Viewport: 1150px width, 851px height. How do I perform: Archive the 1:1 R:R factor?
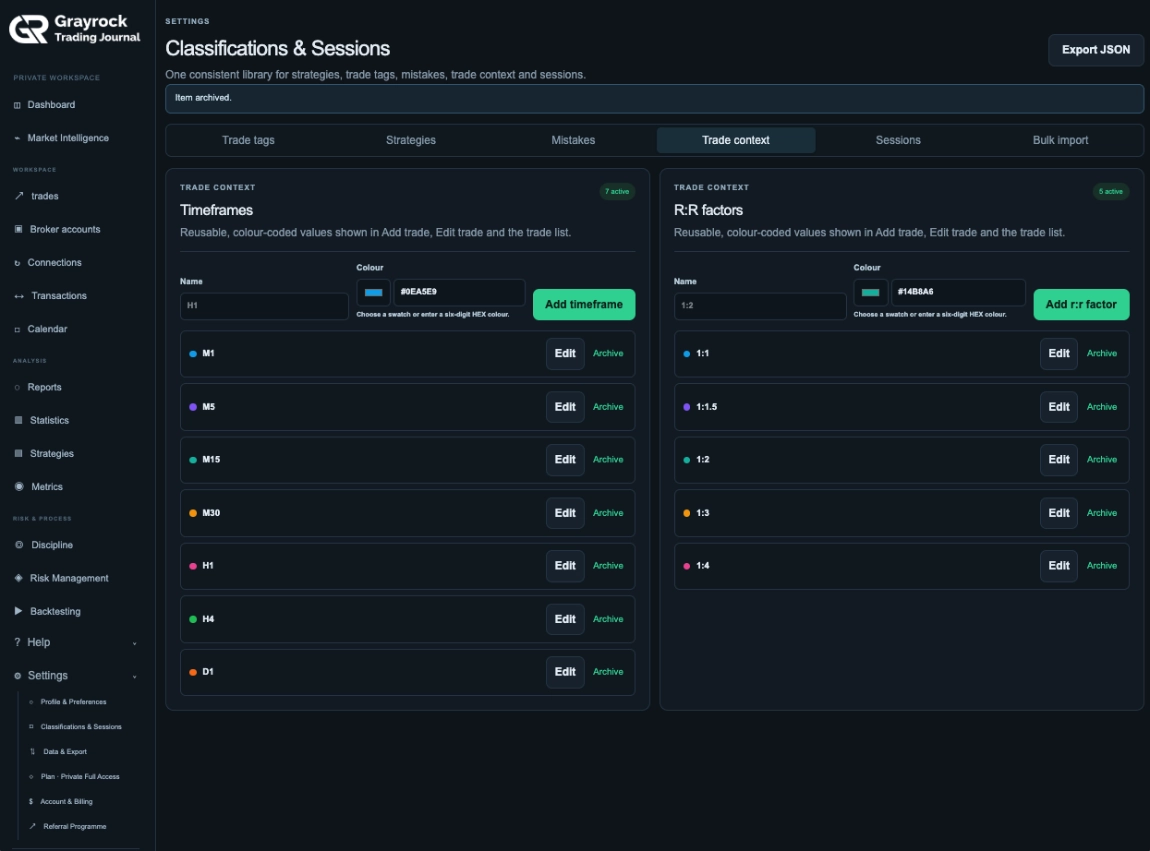pyautogui.click(x=1102, y=354)
